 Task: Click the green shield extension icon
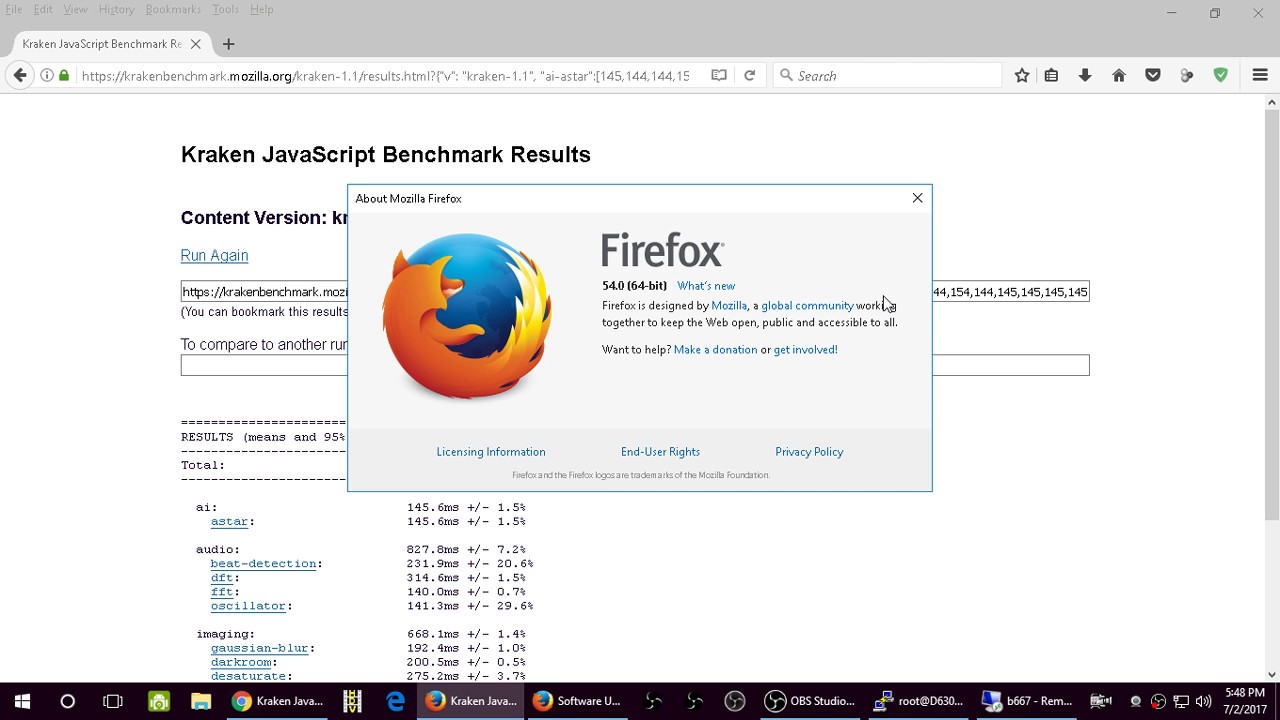[x=1221, y=75]
